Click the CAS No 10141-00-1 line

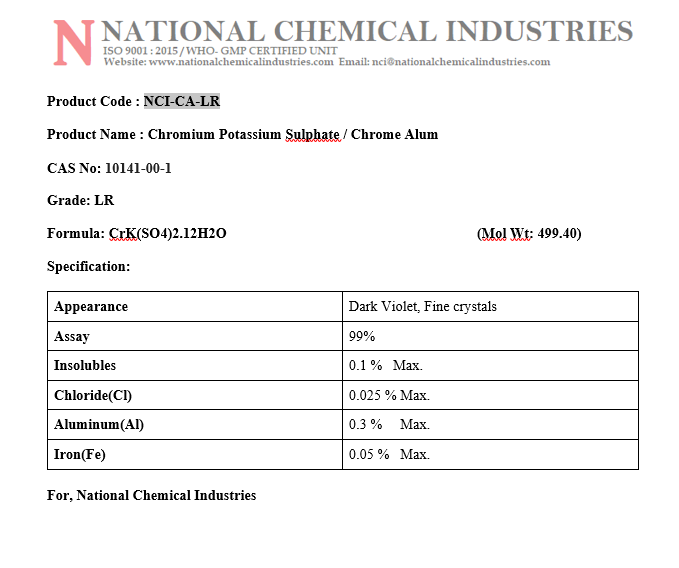tap(109, 168)
